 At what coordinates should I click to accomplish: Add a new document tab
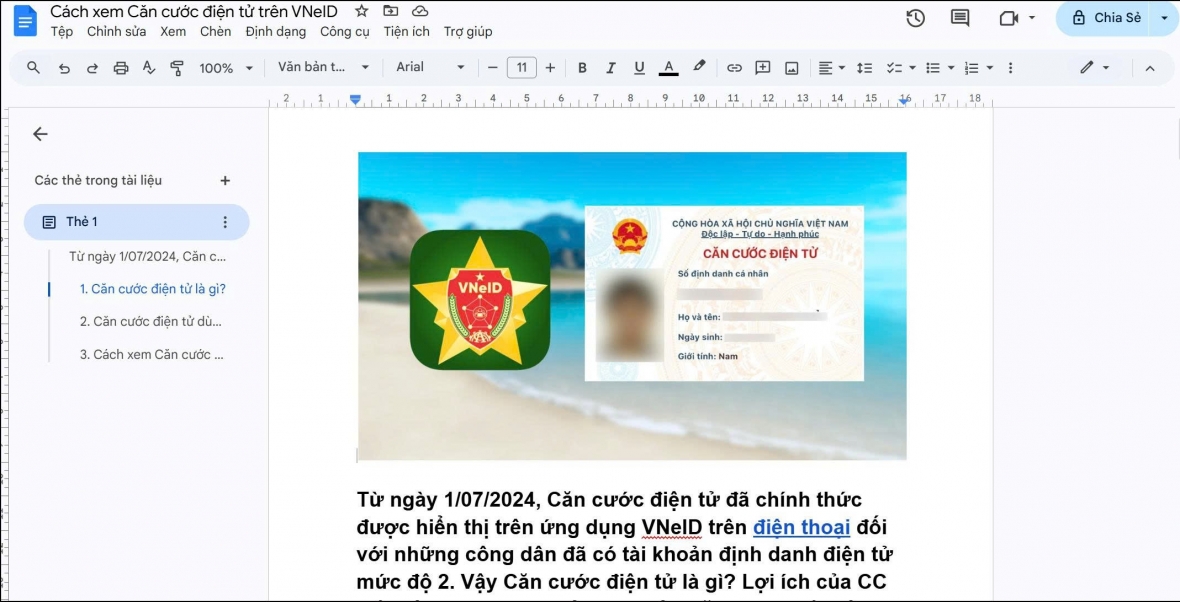[225, 181]
